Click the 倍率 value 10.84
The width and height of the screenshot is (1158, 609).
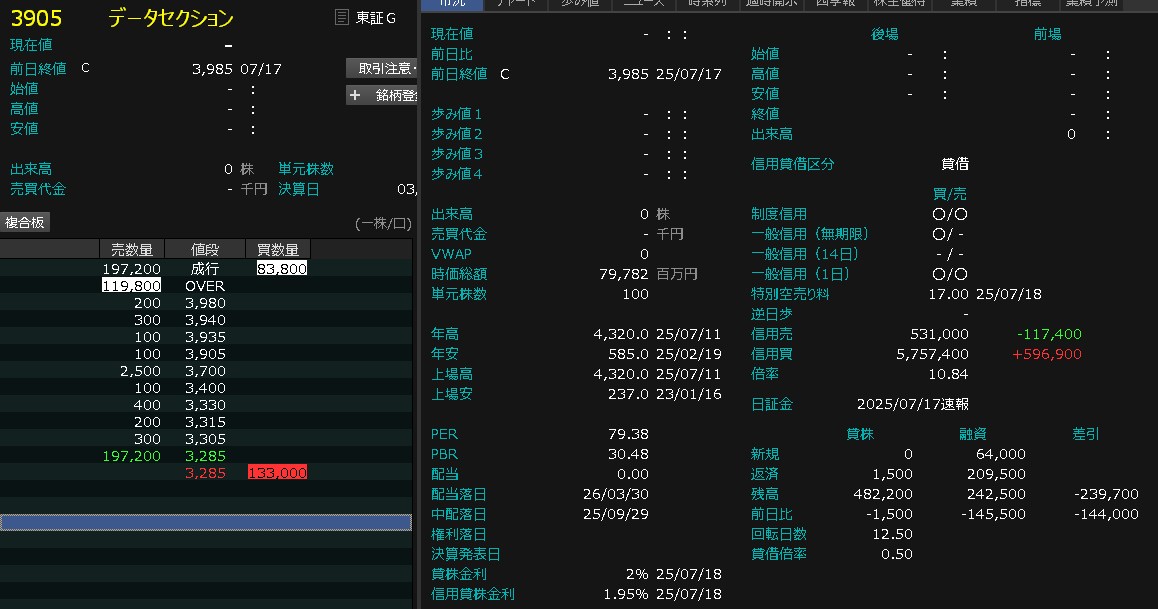[948, 374]
